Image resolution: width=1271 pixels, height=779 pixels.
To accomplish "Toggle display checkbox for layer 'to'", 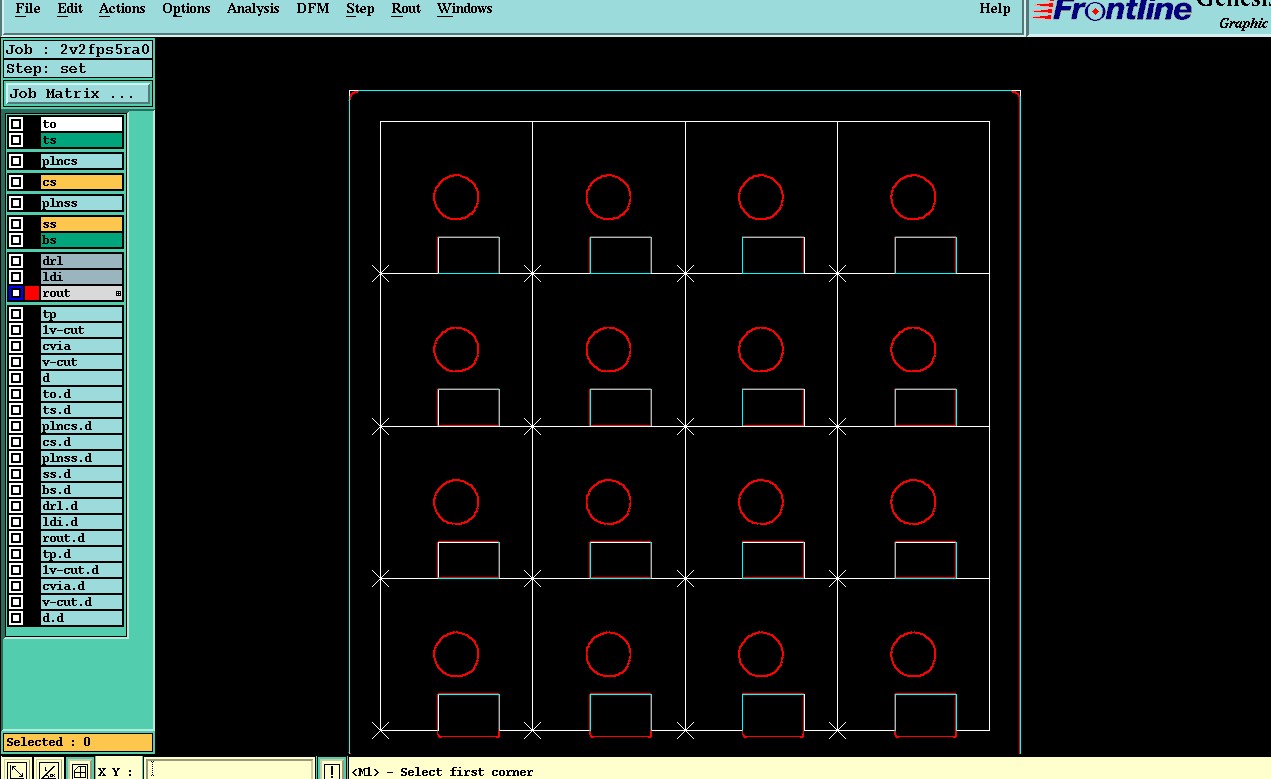I will 16,125.
